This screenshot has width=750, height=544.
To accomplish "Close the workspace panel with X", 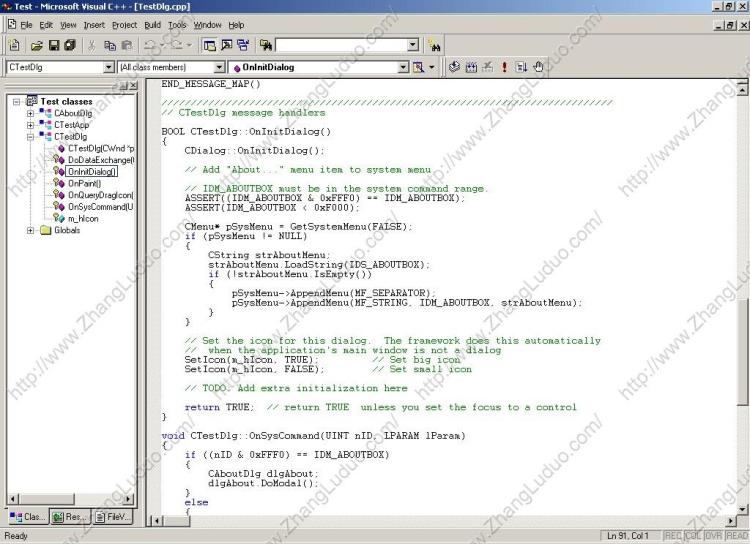I will [133, 86].
